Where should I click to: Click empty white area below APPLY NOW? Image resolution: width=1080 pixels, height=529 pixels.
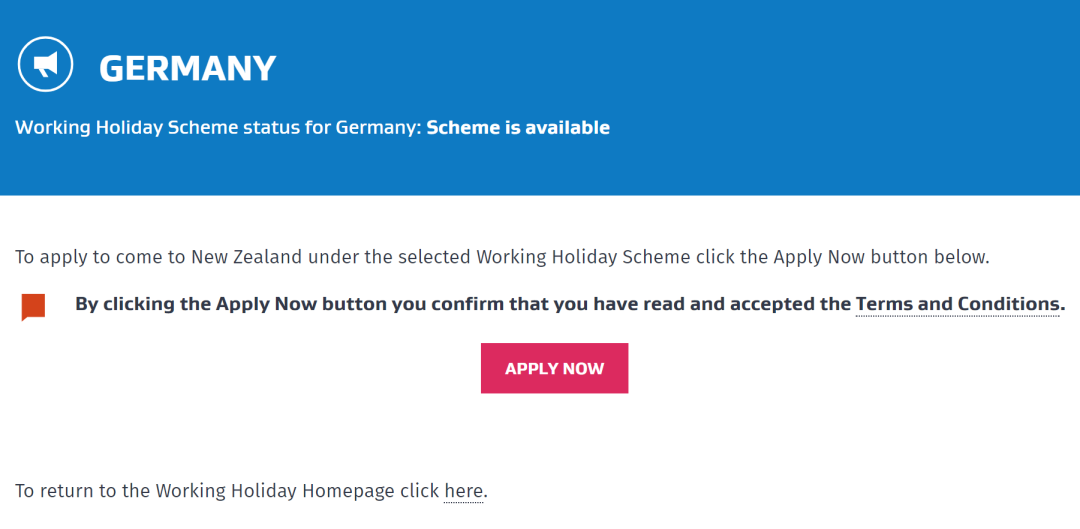[554, 434]
